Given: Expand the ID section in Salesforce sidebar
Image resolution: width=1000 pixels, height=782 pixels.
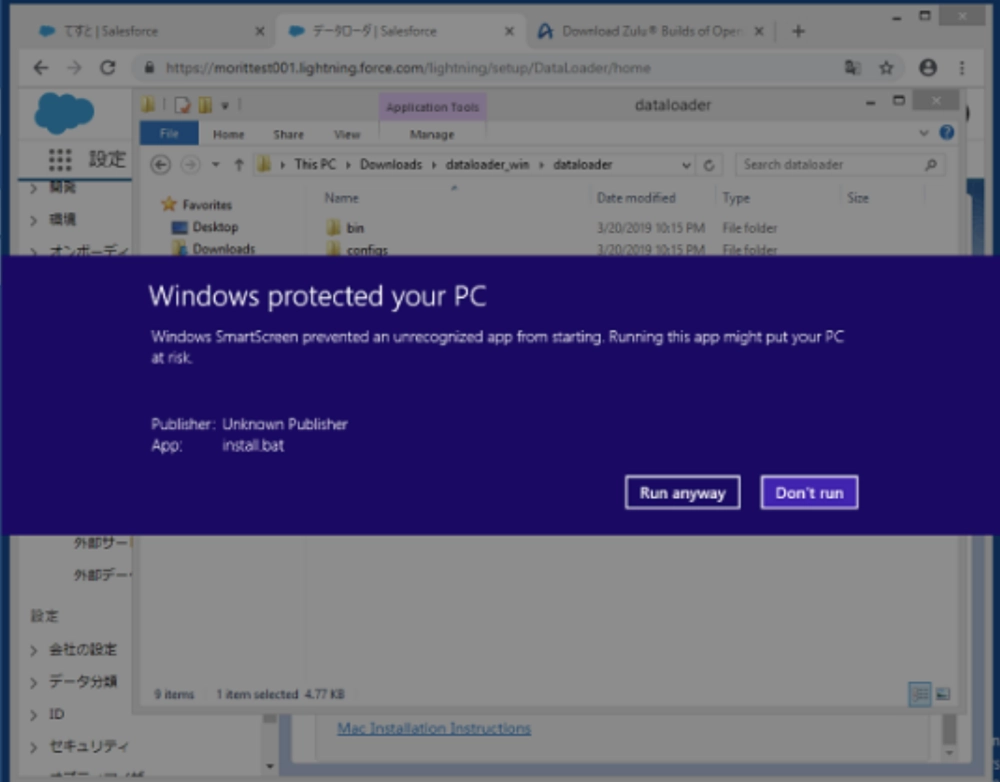Looking at the screenshot, I should click(33, 715).
